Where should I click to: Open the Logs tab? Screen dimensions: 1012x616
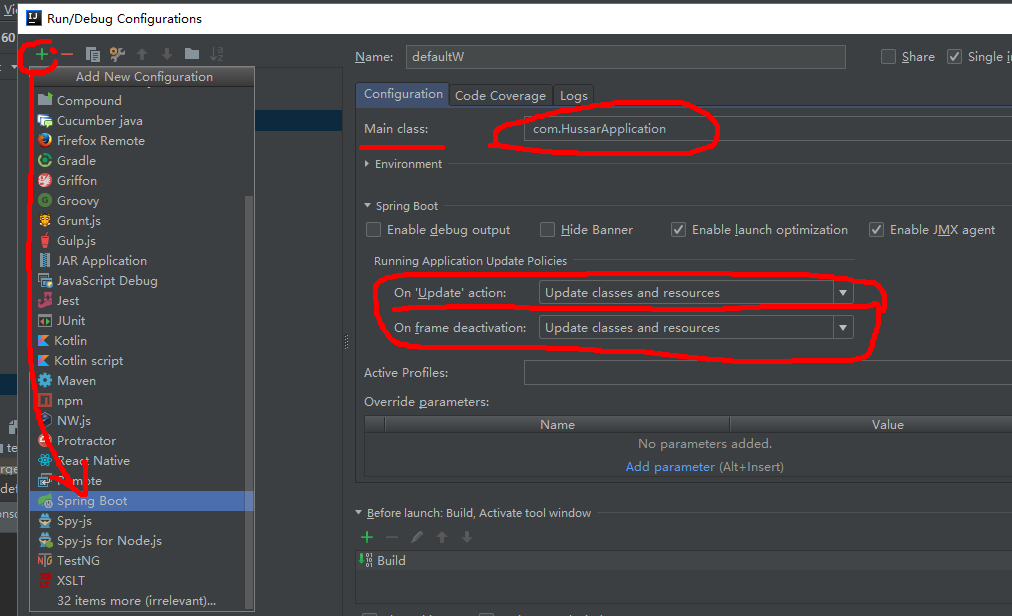(x=573, y=96)
